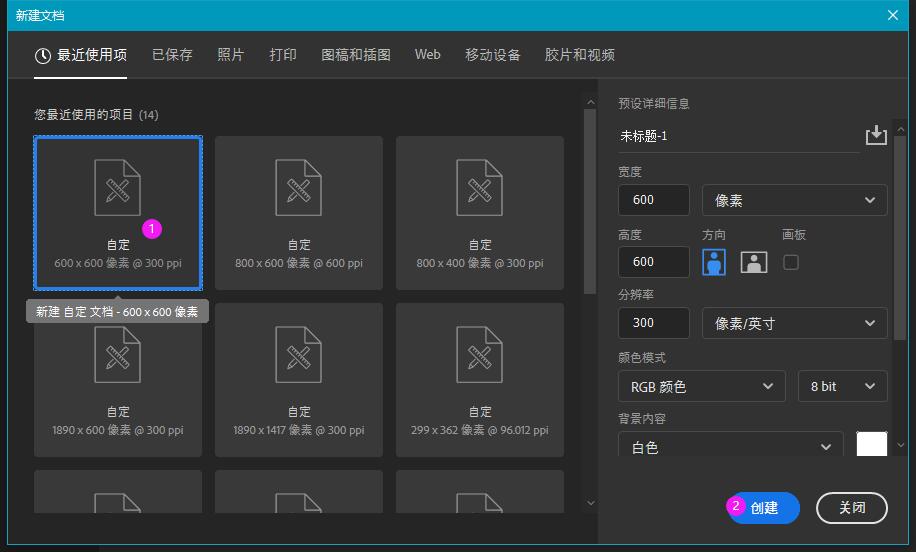The width and height of the screenshot is (916, 552).
Task: Click the document icon of 800 x 600 preset
Action: click(299, 188)
